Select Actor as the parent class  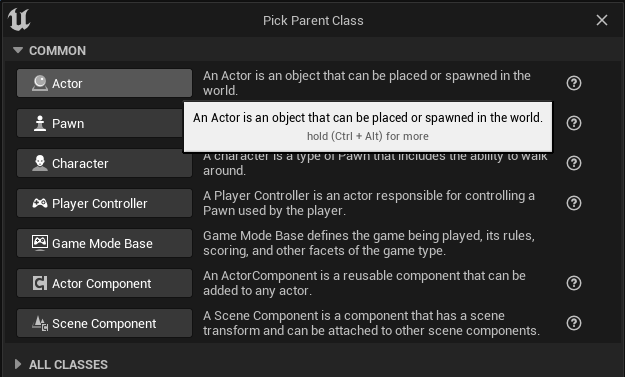[x=104, y=83]
